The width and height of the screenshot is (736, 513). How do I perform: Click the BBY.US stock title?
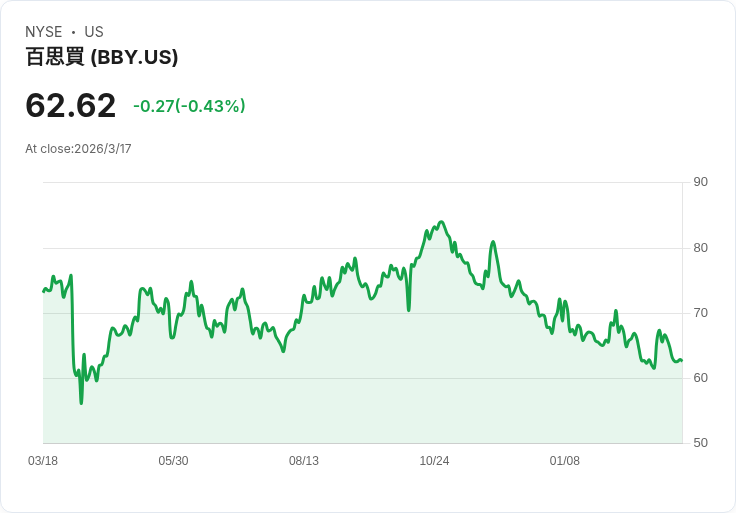[102, 57]
